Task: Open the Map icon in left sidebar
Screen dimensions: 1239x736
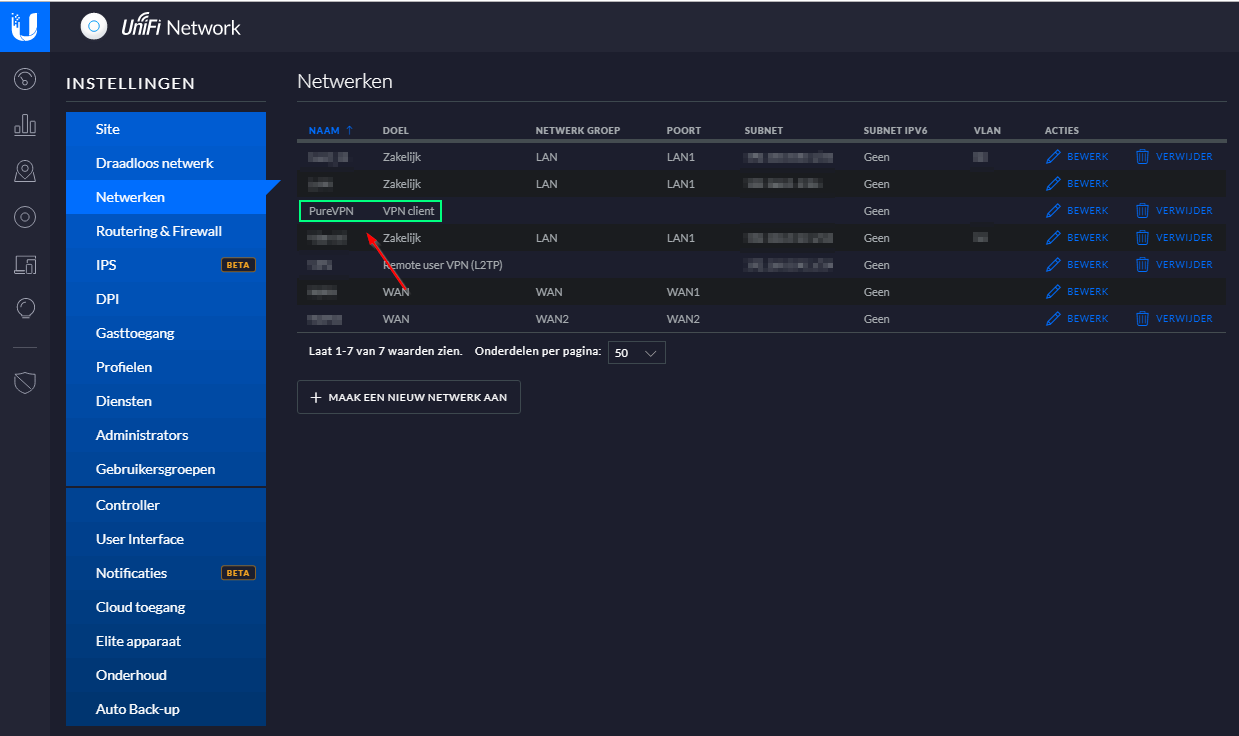Action: 25,171
